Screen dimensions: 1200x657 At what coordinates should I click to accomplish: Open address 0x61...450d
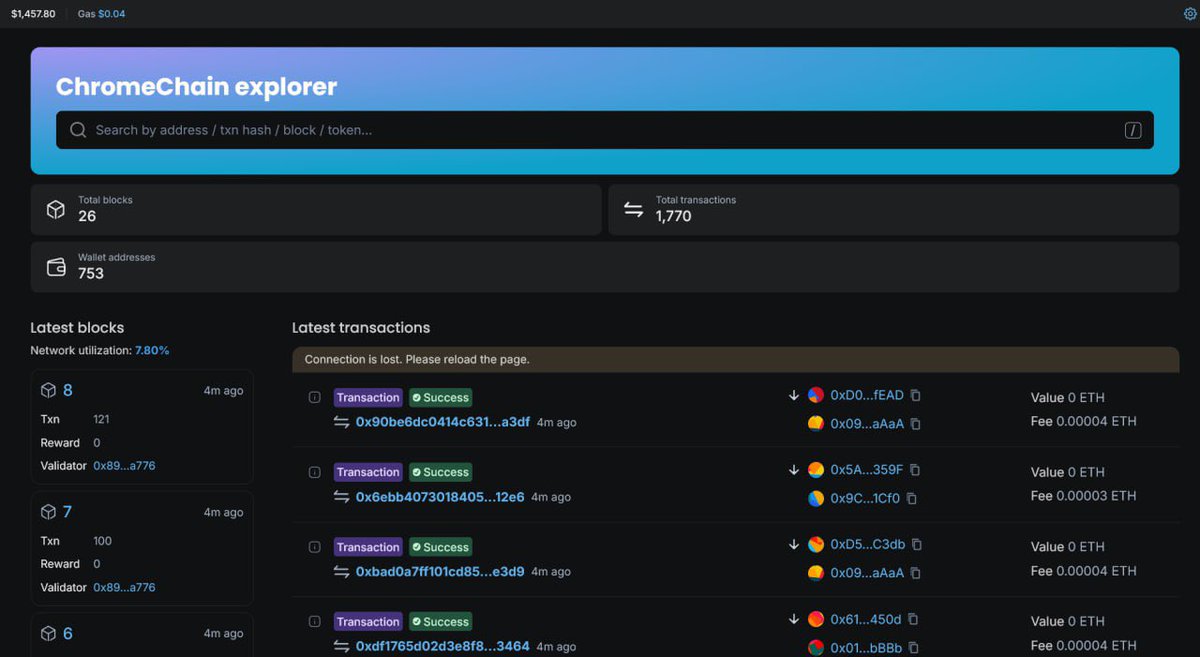(x=866, y=620)
